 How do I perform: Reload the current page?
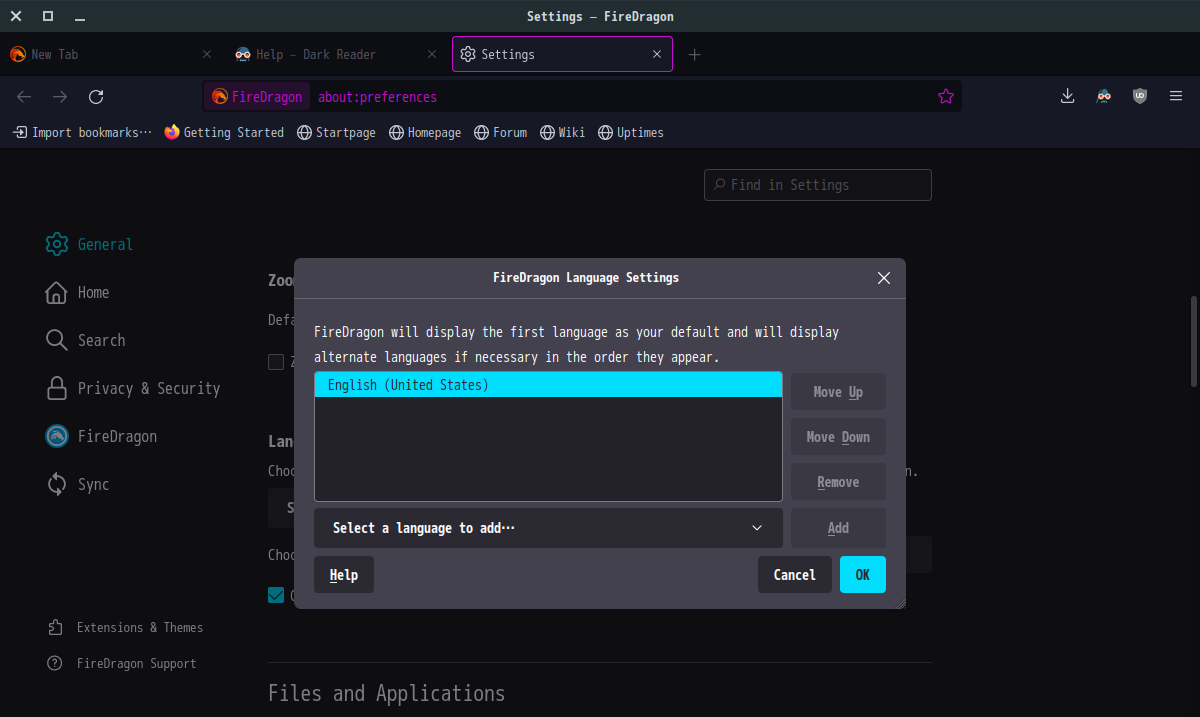[96, 97]
